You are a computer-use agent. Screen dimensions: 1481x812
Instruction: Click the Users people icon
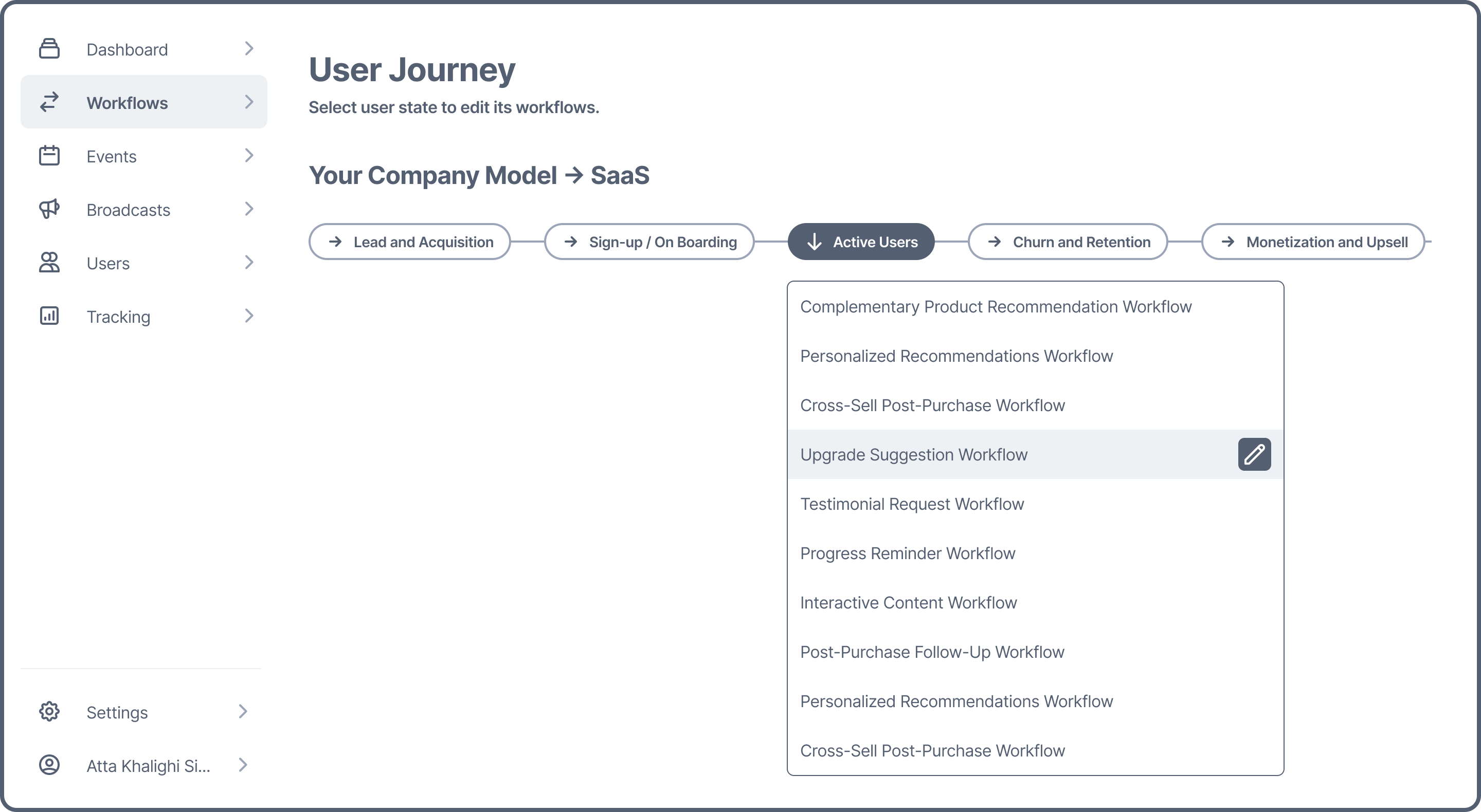[49, 263]
